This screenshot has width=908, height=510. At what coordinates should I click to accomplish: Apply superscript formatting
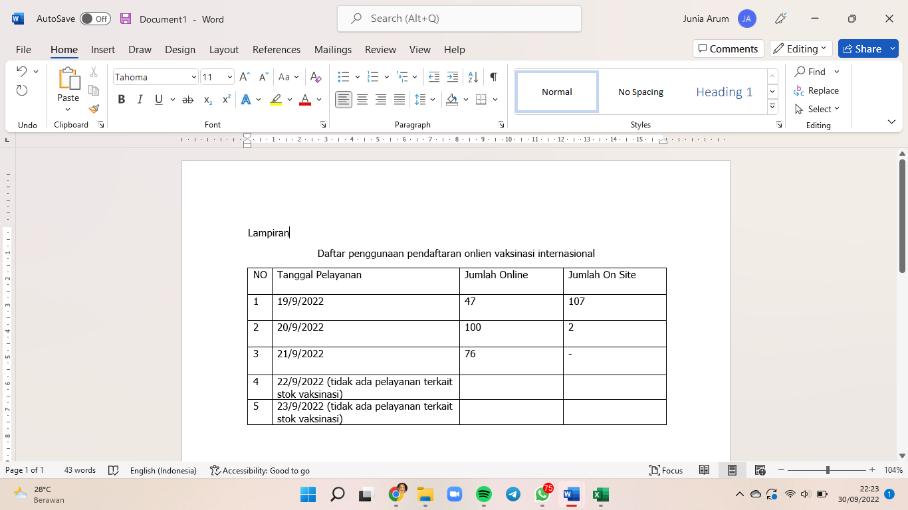pos(226,100)
